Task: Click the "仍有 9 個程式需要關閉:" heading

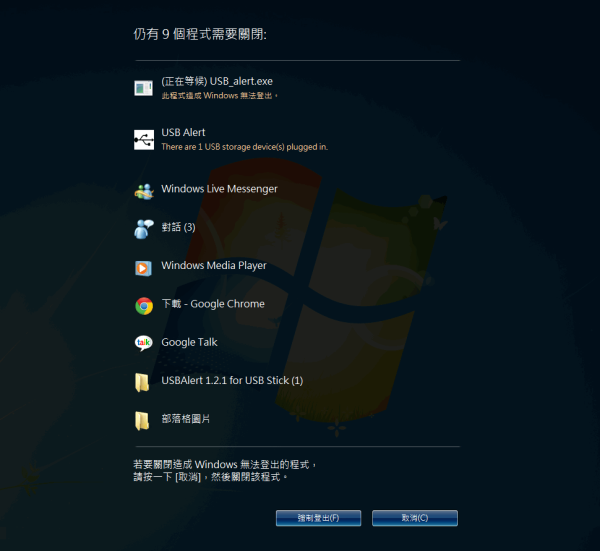Action: [200, 34]
